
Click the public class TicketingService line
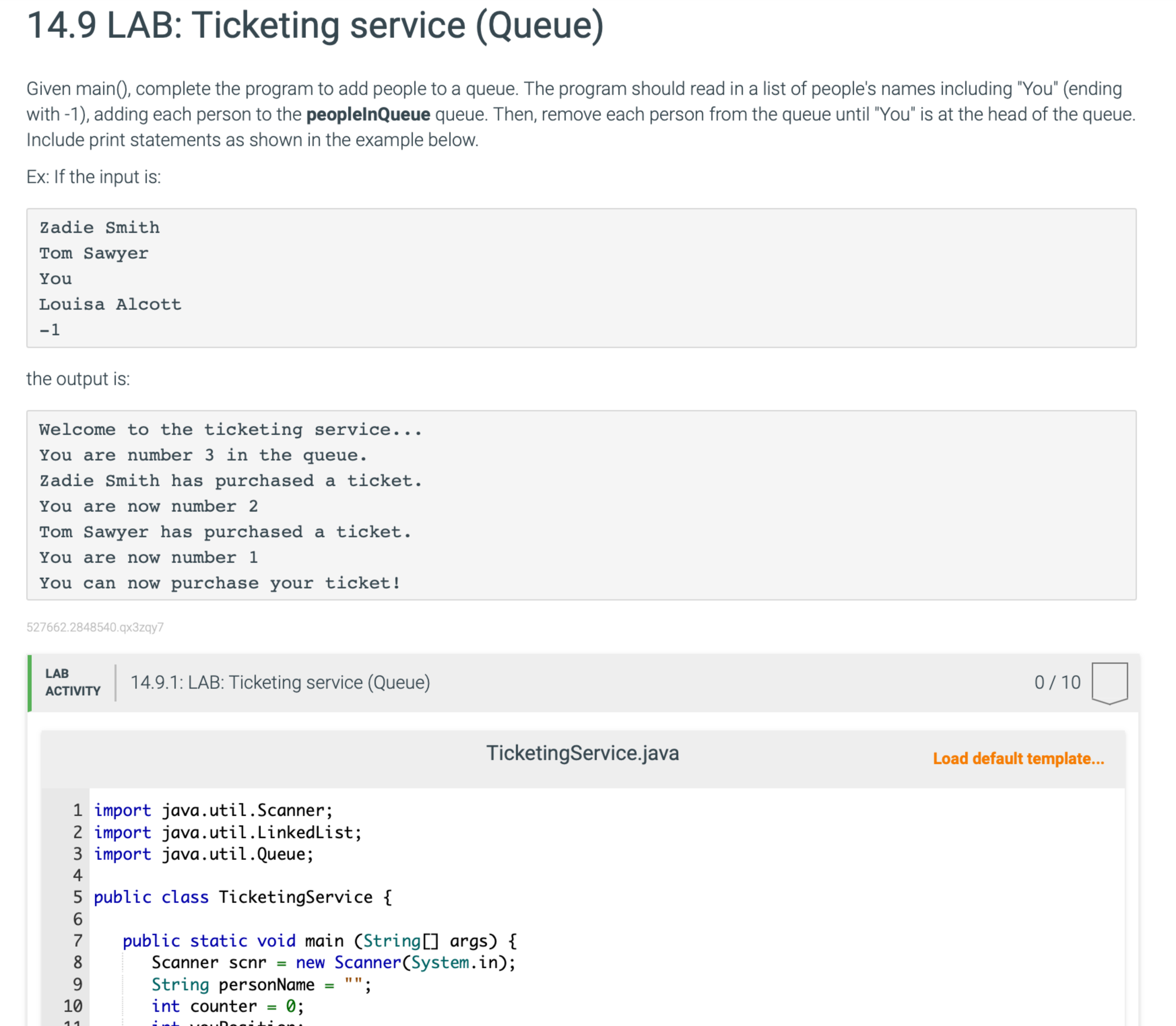243,897
